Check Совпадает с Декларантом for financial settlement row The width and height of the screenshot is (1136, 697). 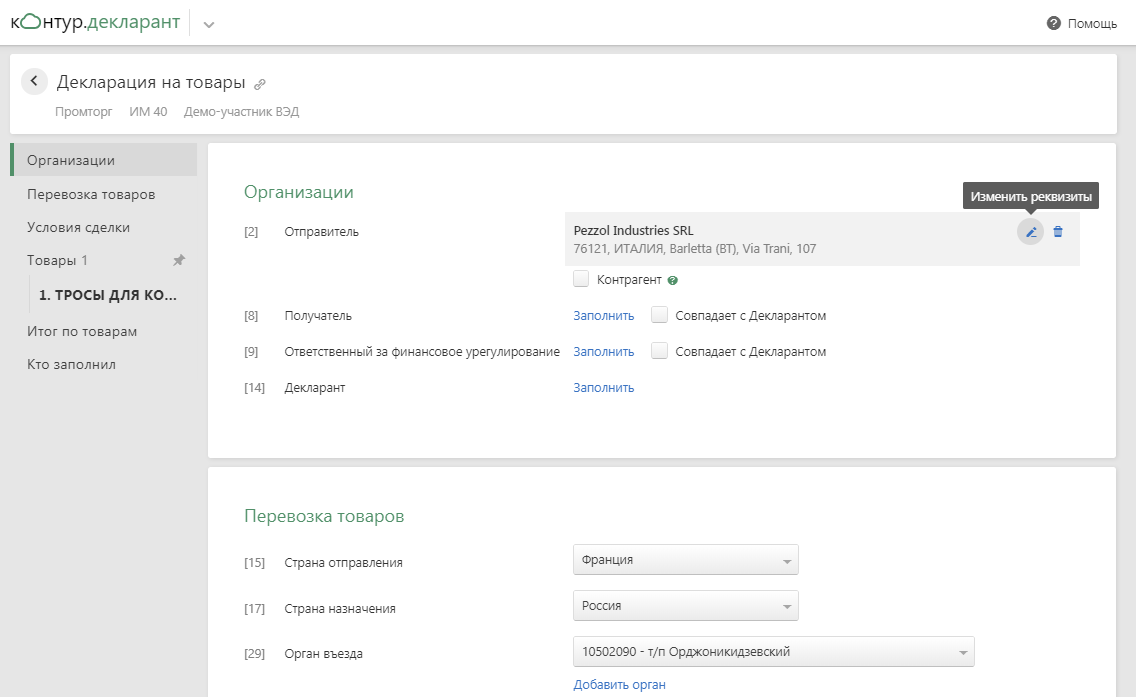[659, 351]
